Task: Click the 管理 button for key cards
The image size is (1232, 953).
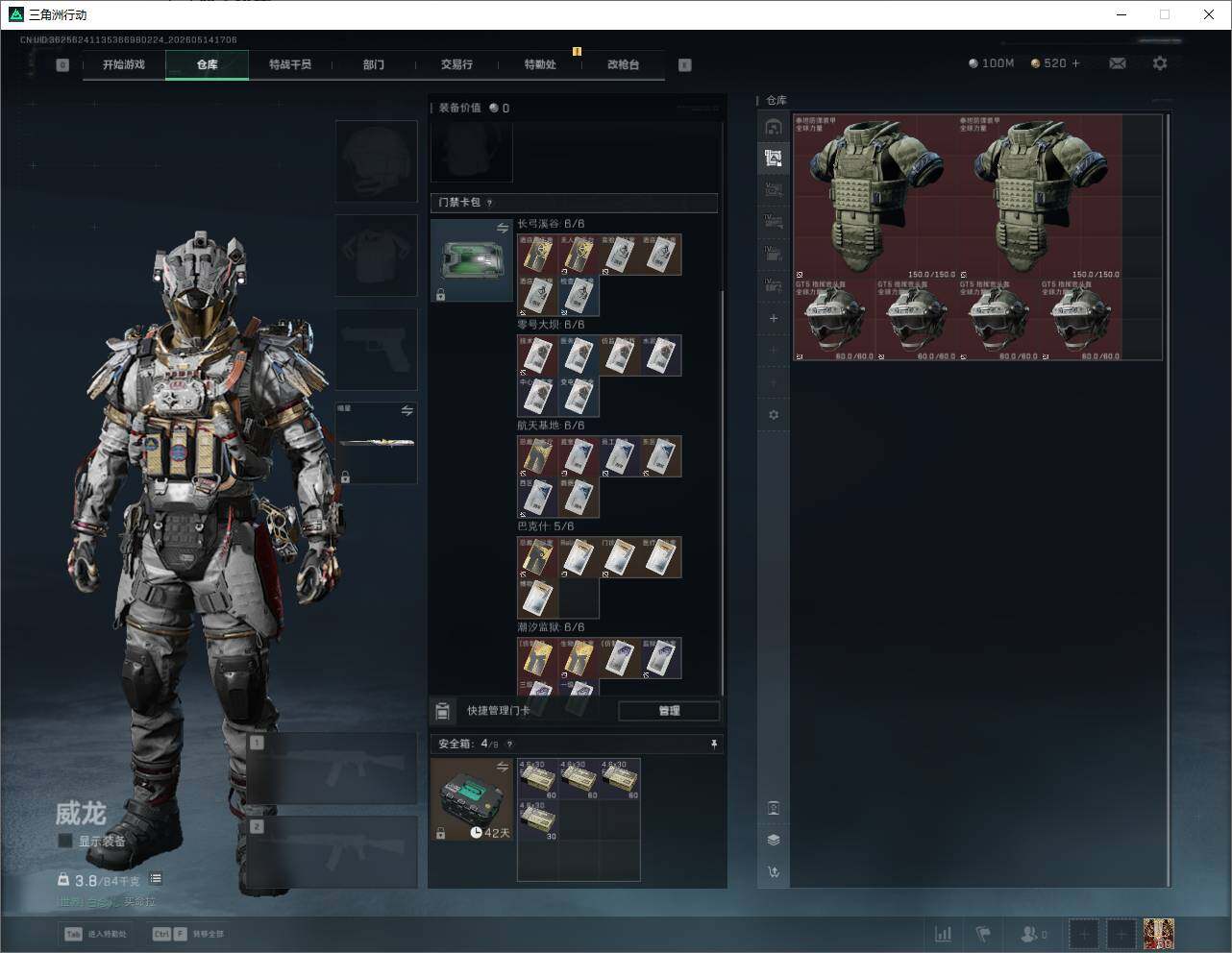Action: click(x=669, y=711)
